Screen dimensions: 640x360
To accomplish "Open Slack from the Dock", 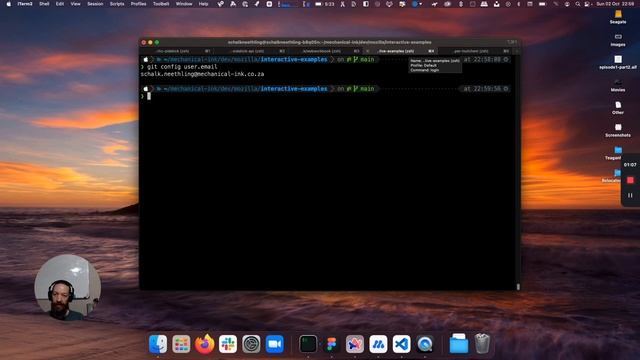I will point(228,344).
